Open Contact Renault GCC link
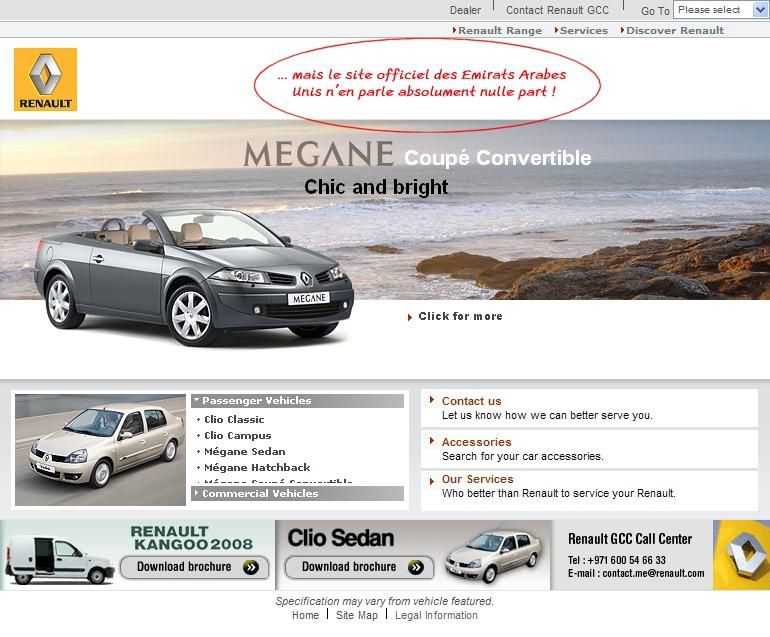 (x=557, y=10)
